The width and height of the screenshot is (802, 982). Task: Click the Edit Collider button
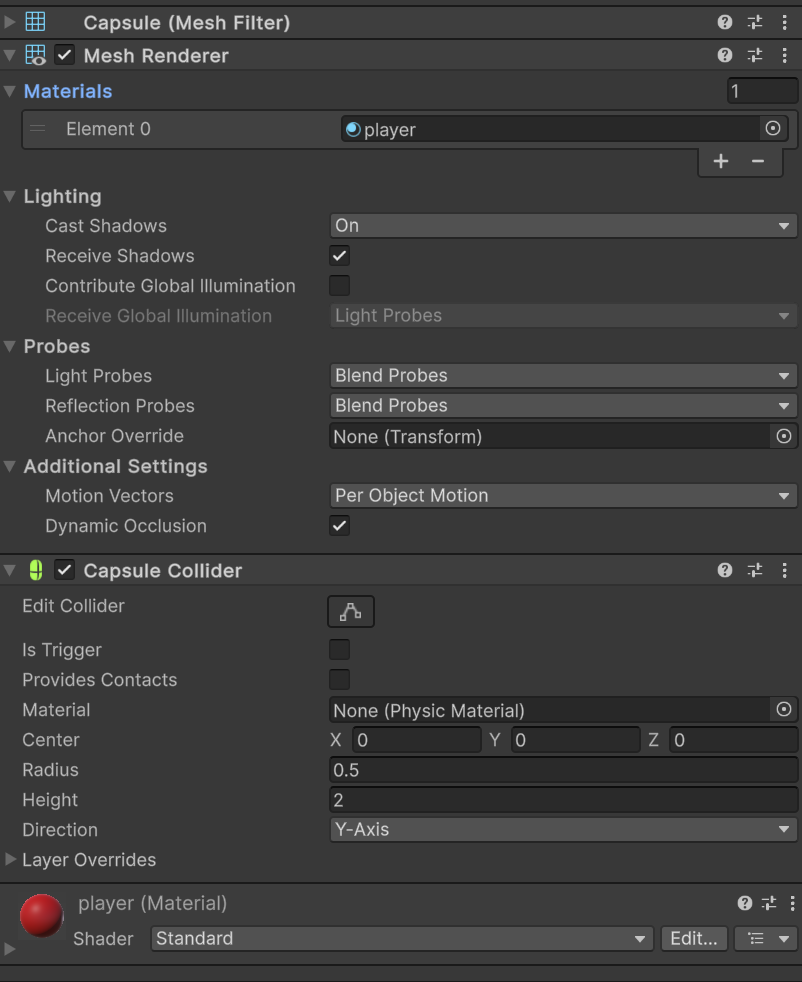(x=351, y=611)
